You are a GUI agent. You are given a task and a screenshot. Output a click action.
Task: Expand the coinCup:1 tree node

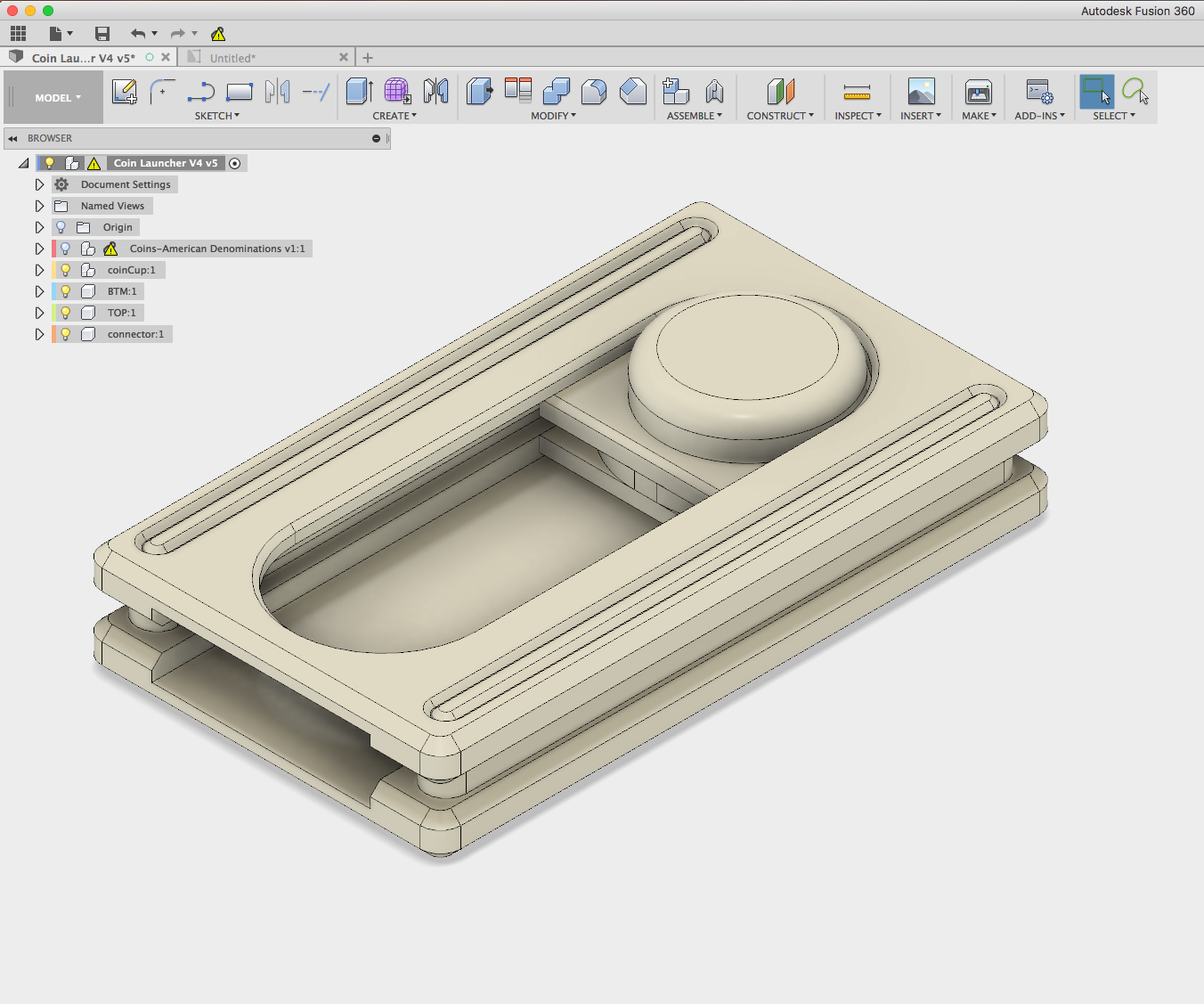point(39,270)
